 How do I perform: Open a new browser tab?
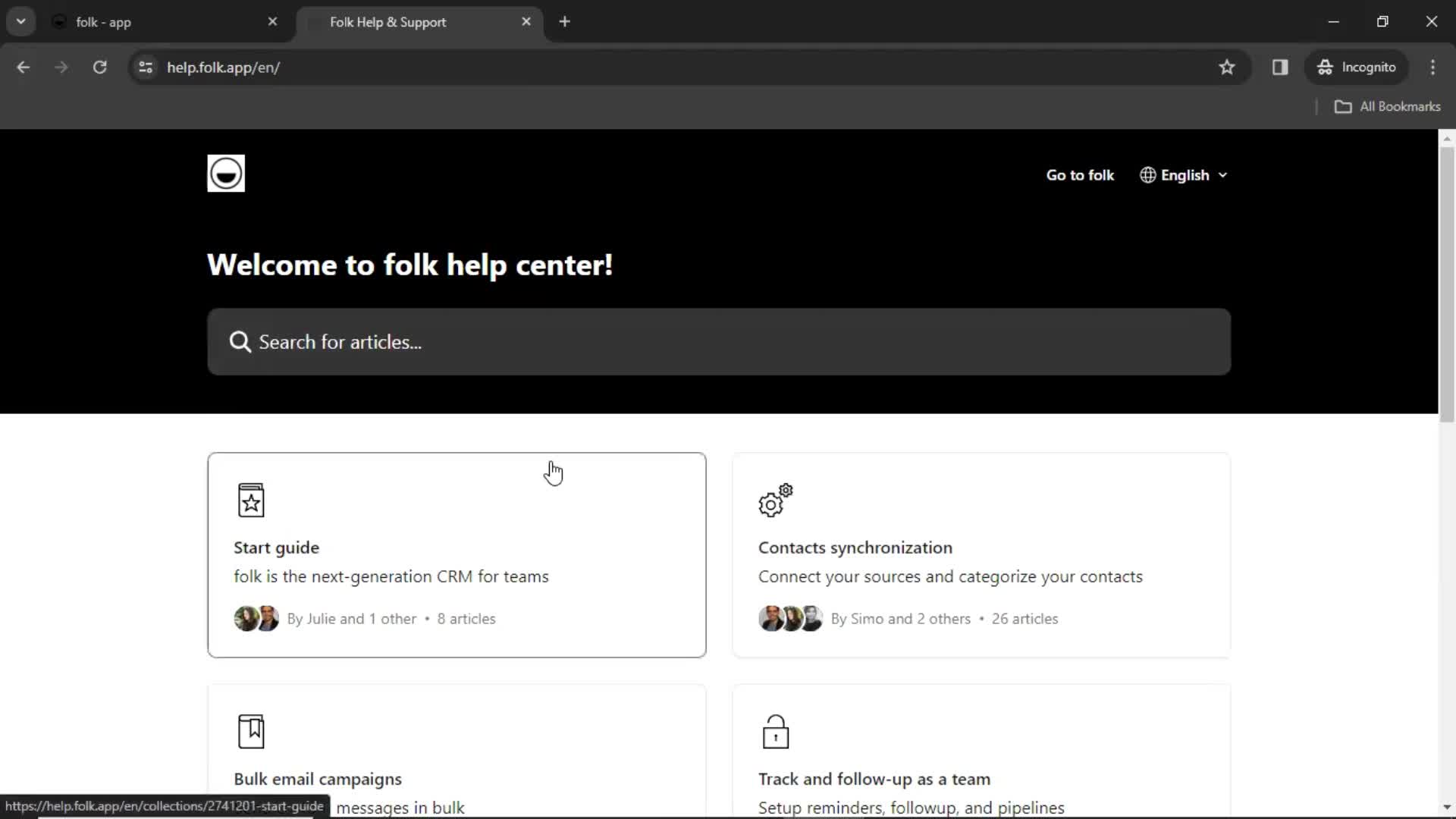tap(564, 22)
